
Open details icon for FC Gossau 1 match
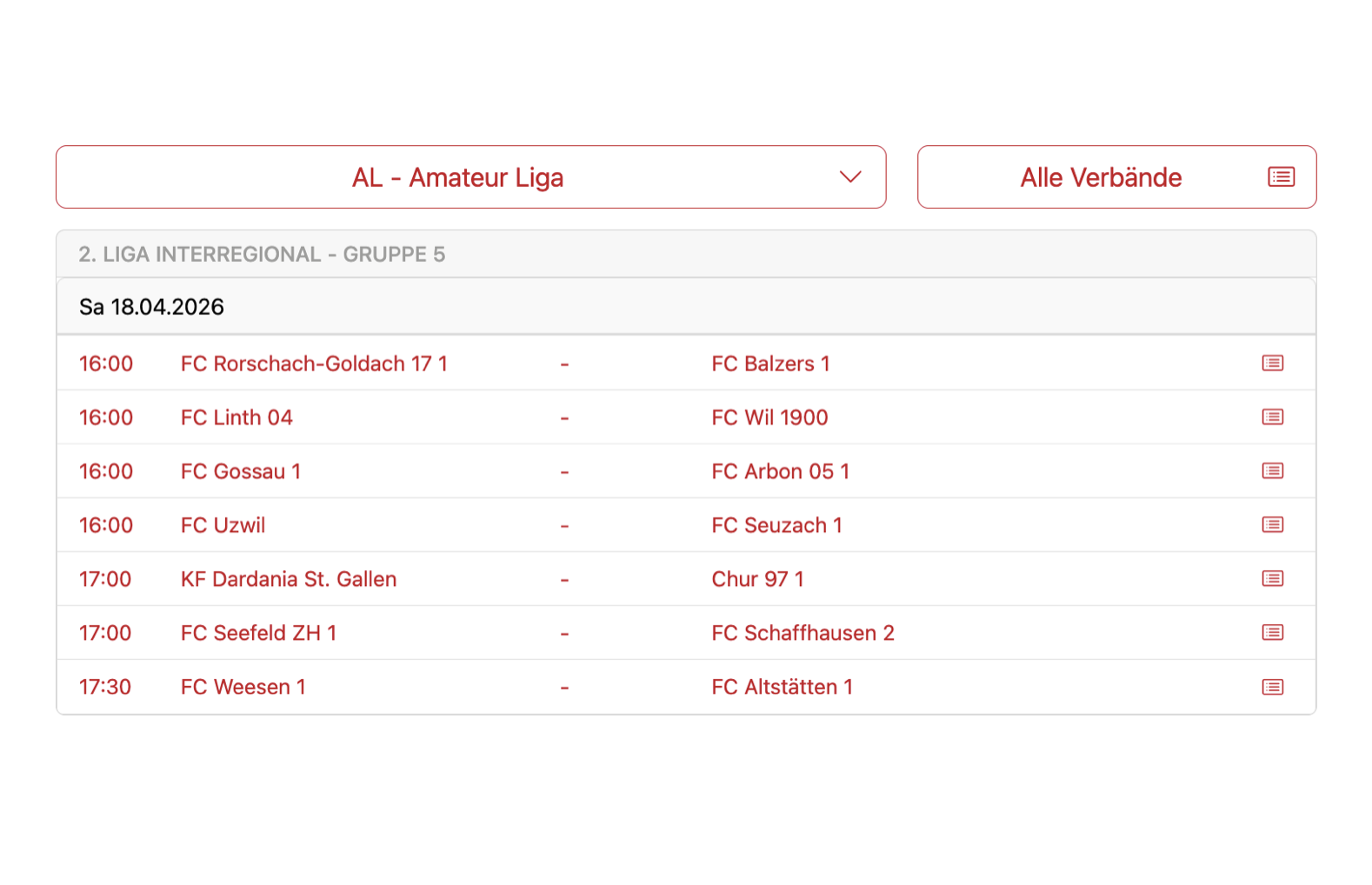1272,471
